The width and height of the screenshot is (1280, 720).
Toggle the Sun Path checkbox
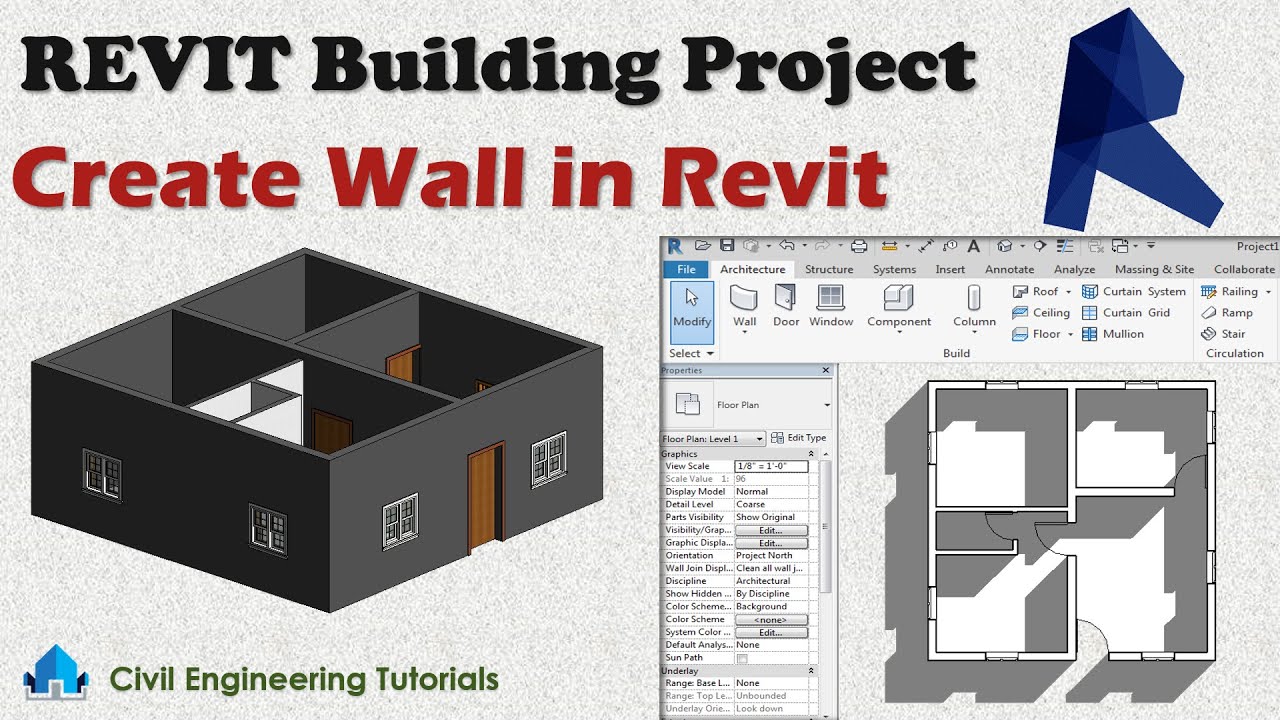click(742, 658)
